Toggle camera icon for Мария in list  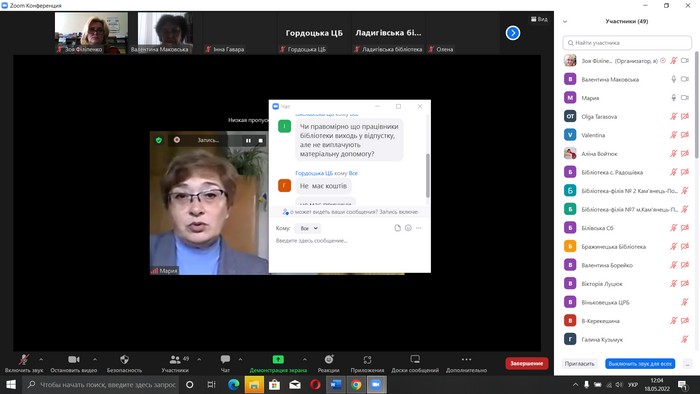[x=685, y=98]
